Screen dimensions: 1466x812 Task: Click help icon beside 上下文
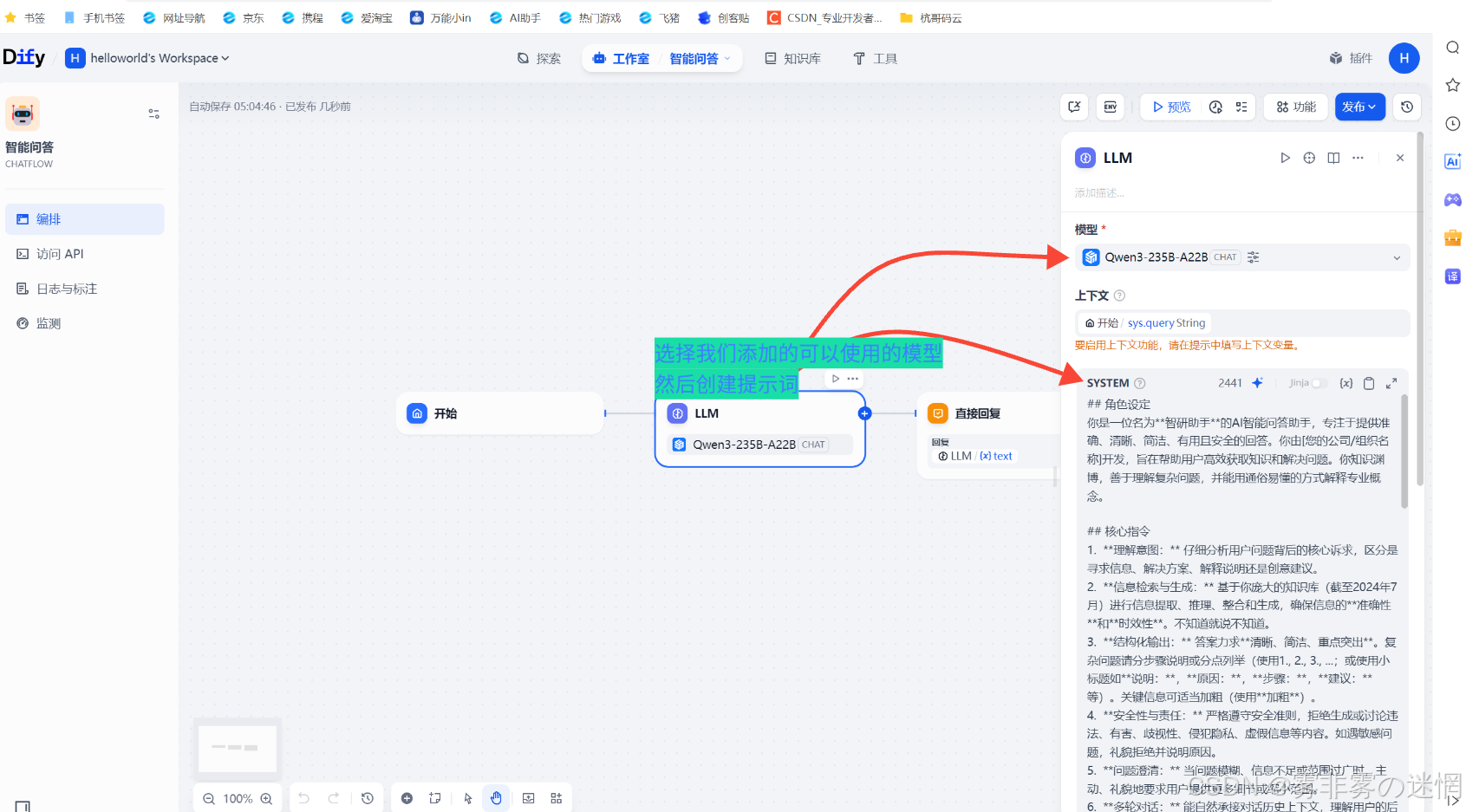click(1119, 296)
